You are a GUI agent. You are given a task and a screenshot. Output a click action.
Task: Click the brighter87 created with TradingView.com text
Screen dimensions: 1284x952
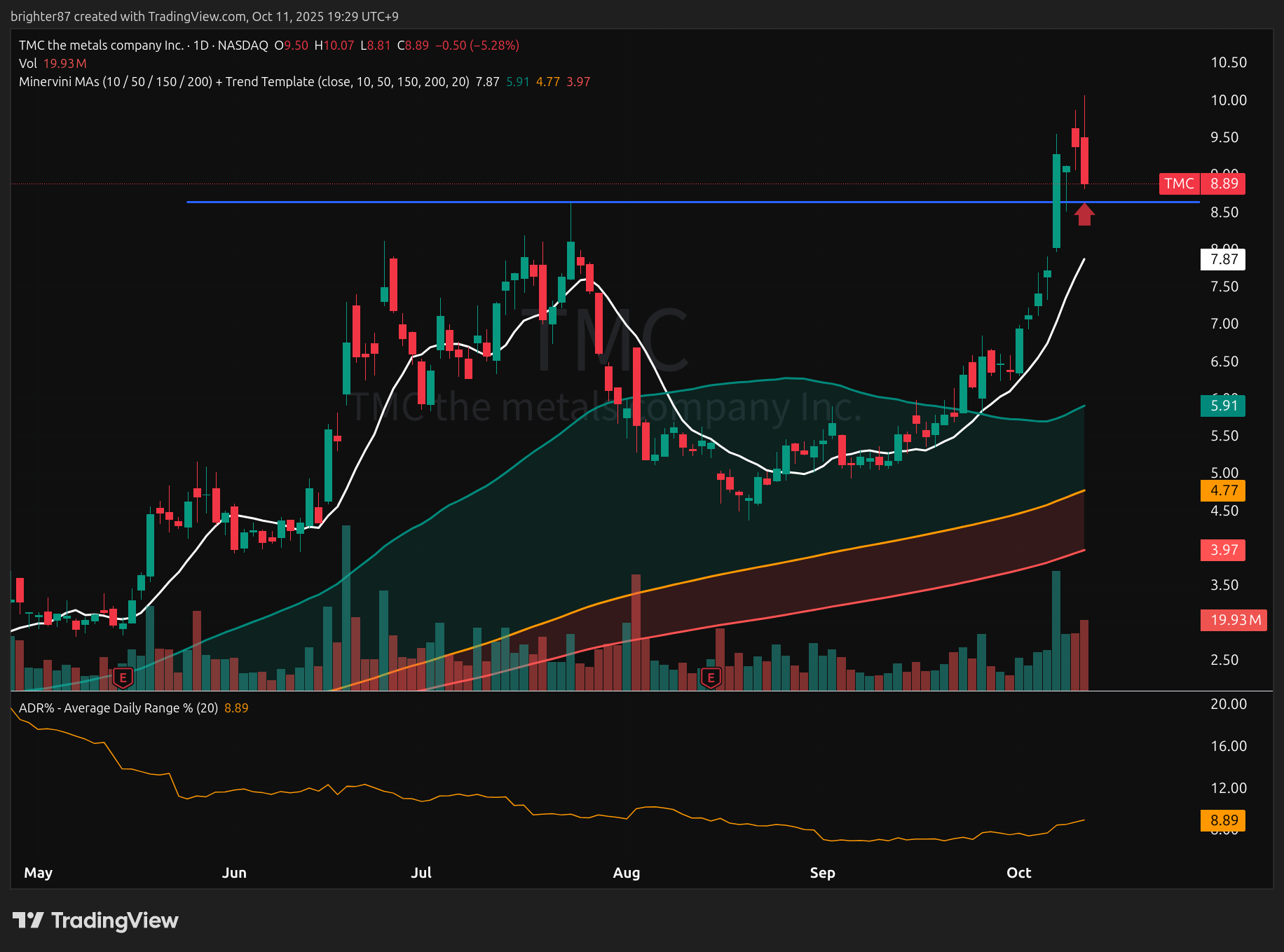(204, 16)
